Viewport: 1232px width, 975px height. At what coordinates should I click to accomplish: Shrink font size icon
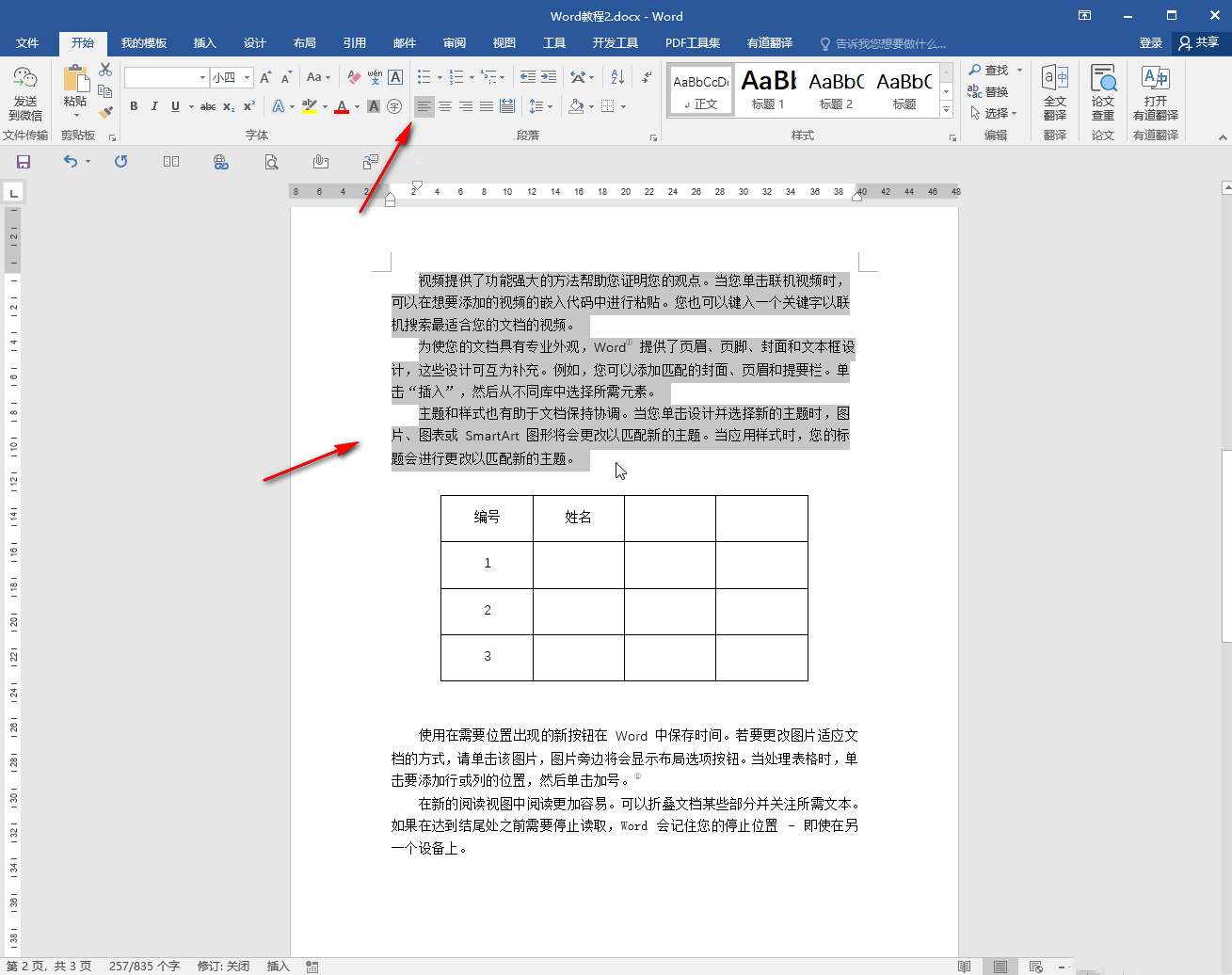coord(286,77)
